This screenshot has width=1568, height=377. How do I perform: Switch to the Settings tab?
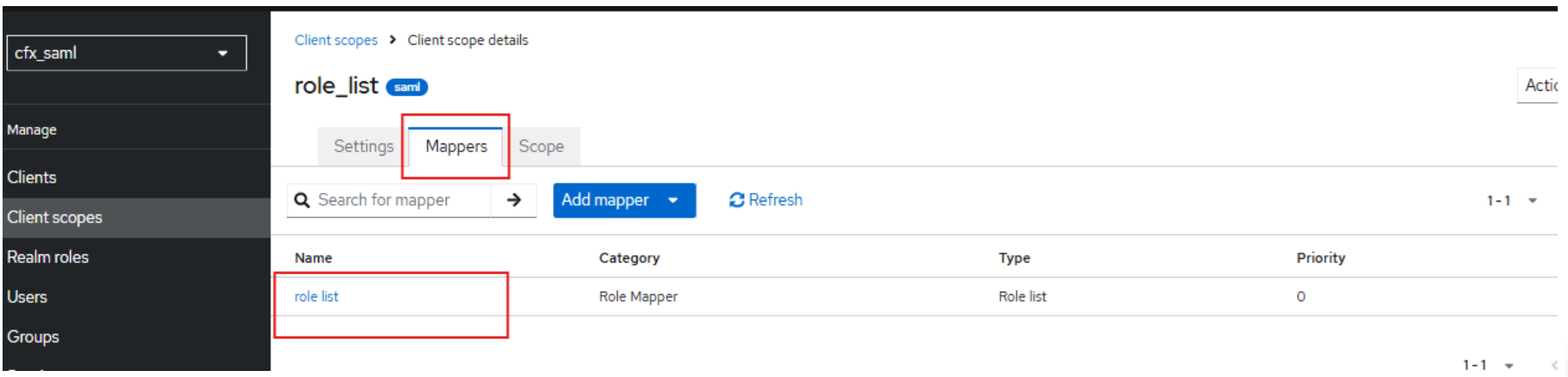click(x=363, y=146)
